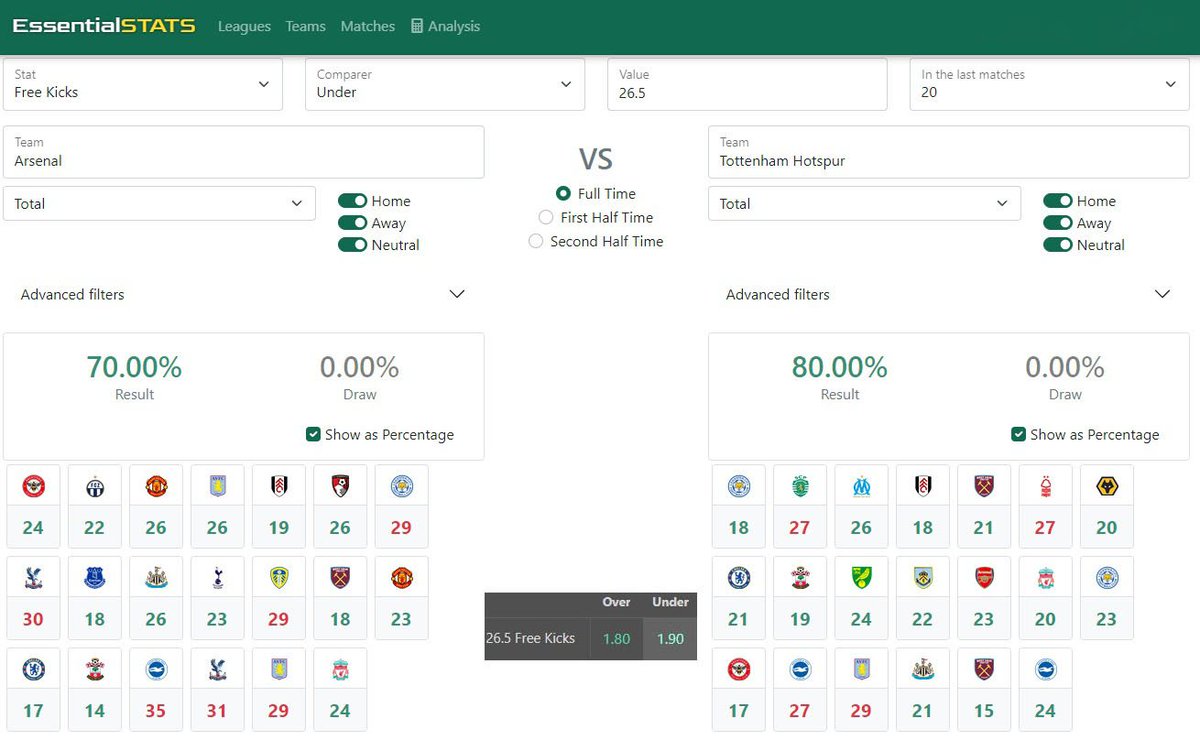1200x740 pixels.
Task: Go to the EssentialSTATS home logo
Action: pos(104,26)
